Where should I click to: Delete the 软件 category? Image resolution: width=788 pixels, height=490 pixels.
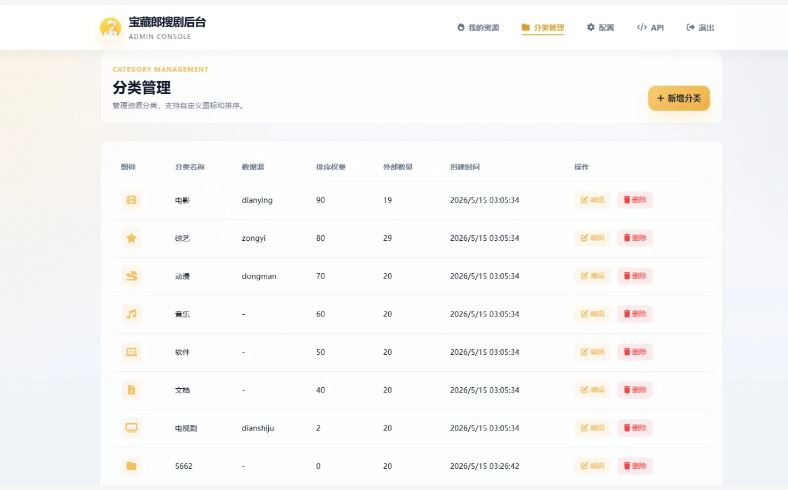click(x=635, y=352)
